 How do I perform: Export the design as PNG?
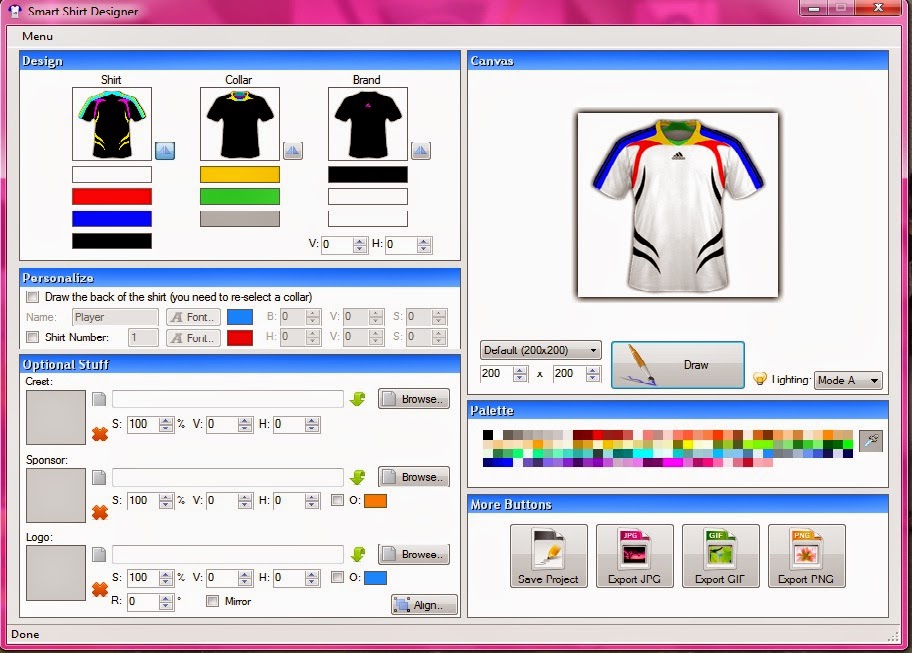806,556
